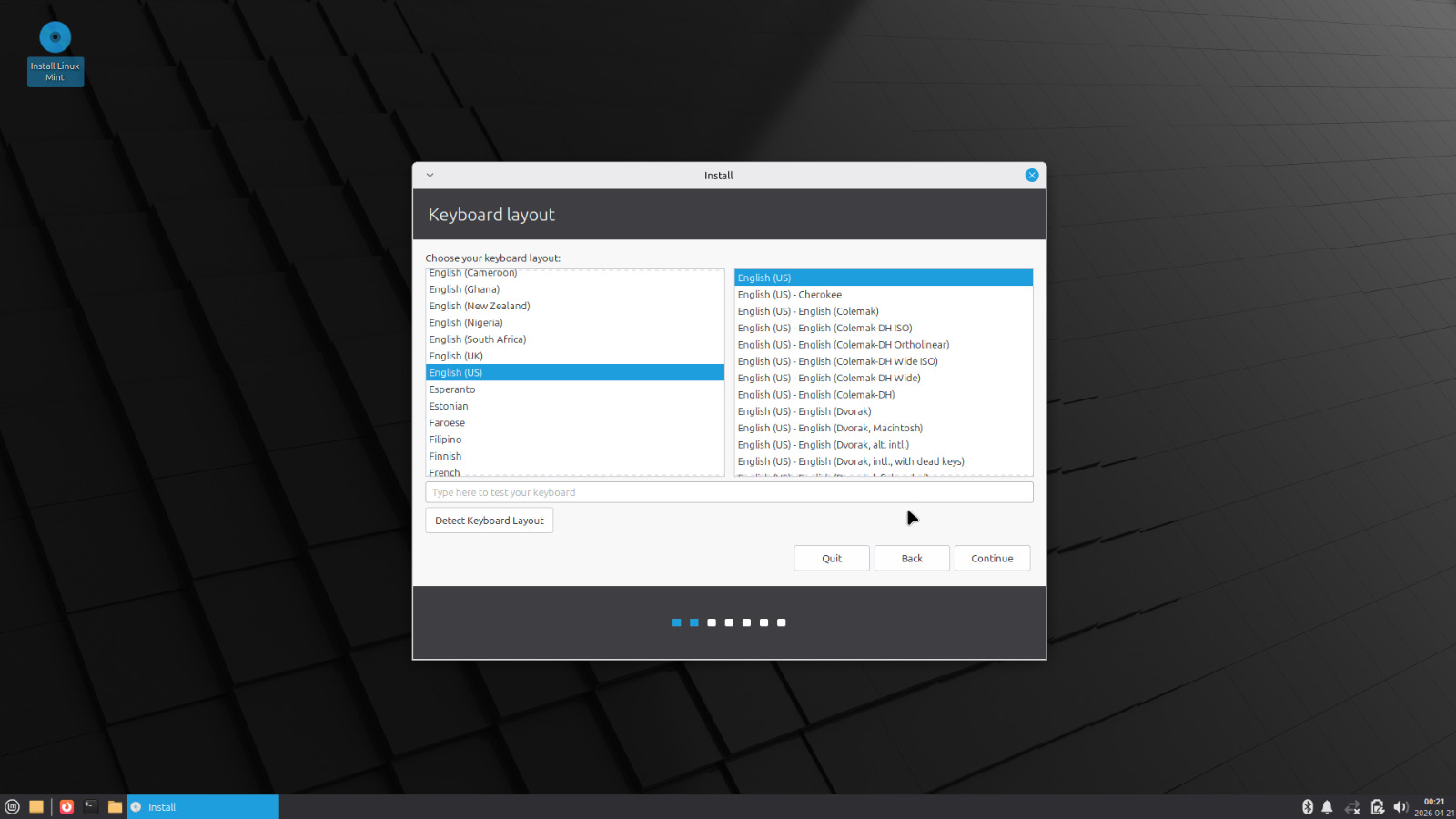This screenshot has width=1456, height=819.
Task: Click the keyboard test input field
Action: pyautogui.click(x=728, y=492)
